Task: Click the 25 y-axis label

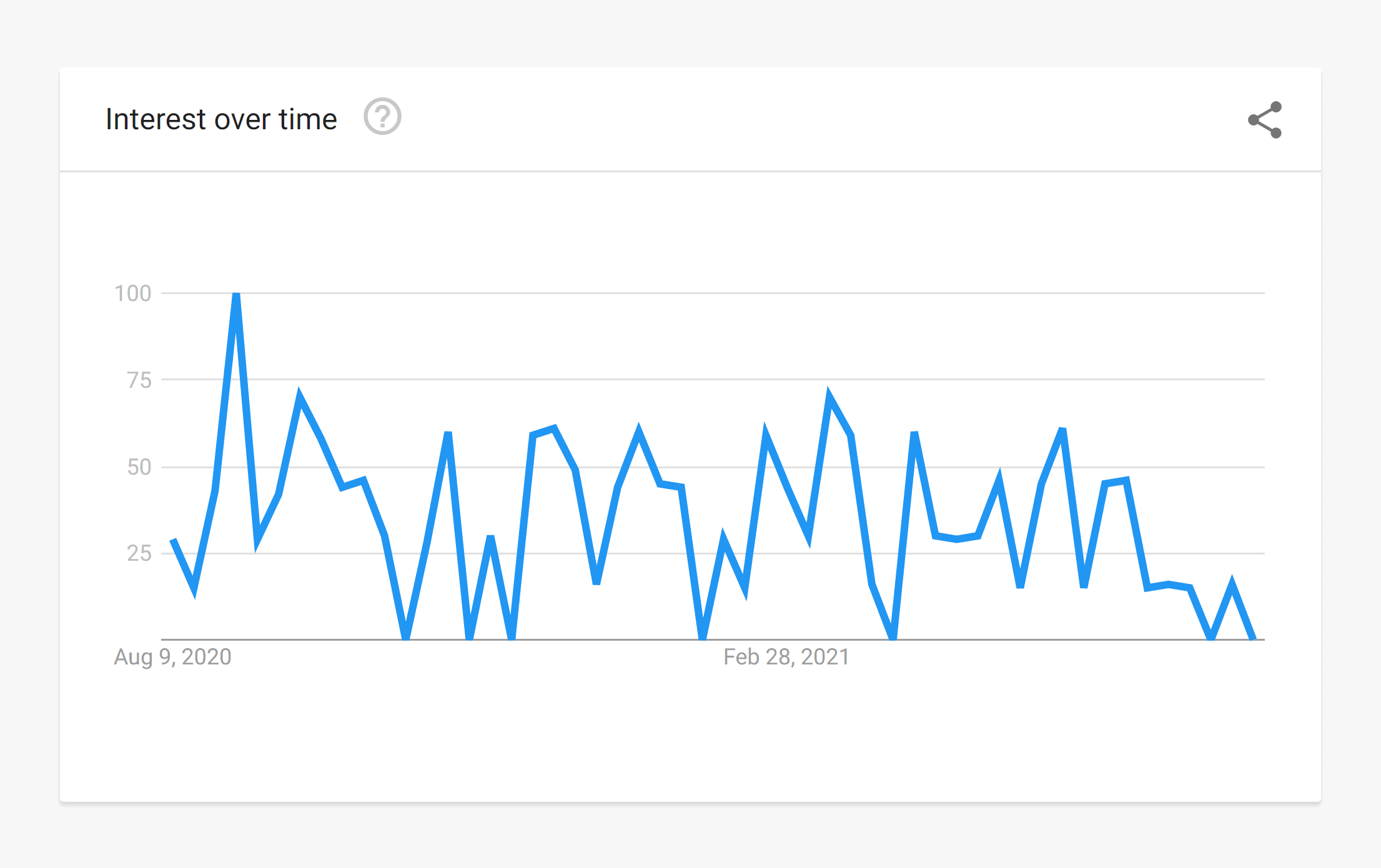Action: click(x=139, y=553)
